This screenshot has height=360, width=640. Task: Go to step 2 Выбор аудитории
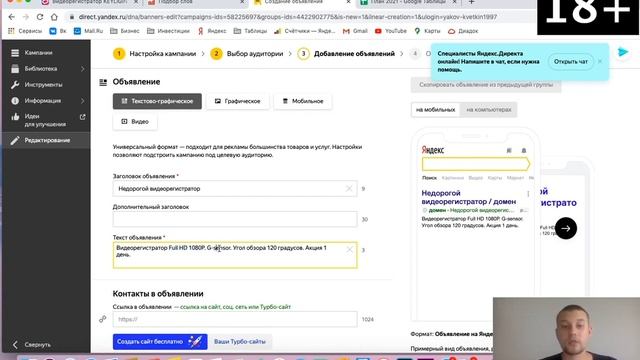click(x=247, y=53)
